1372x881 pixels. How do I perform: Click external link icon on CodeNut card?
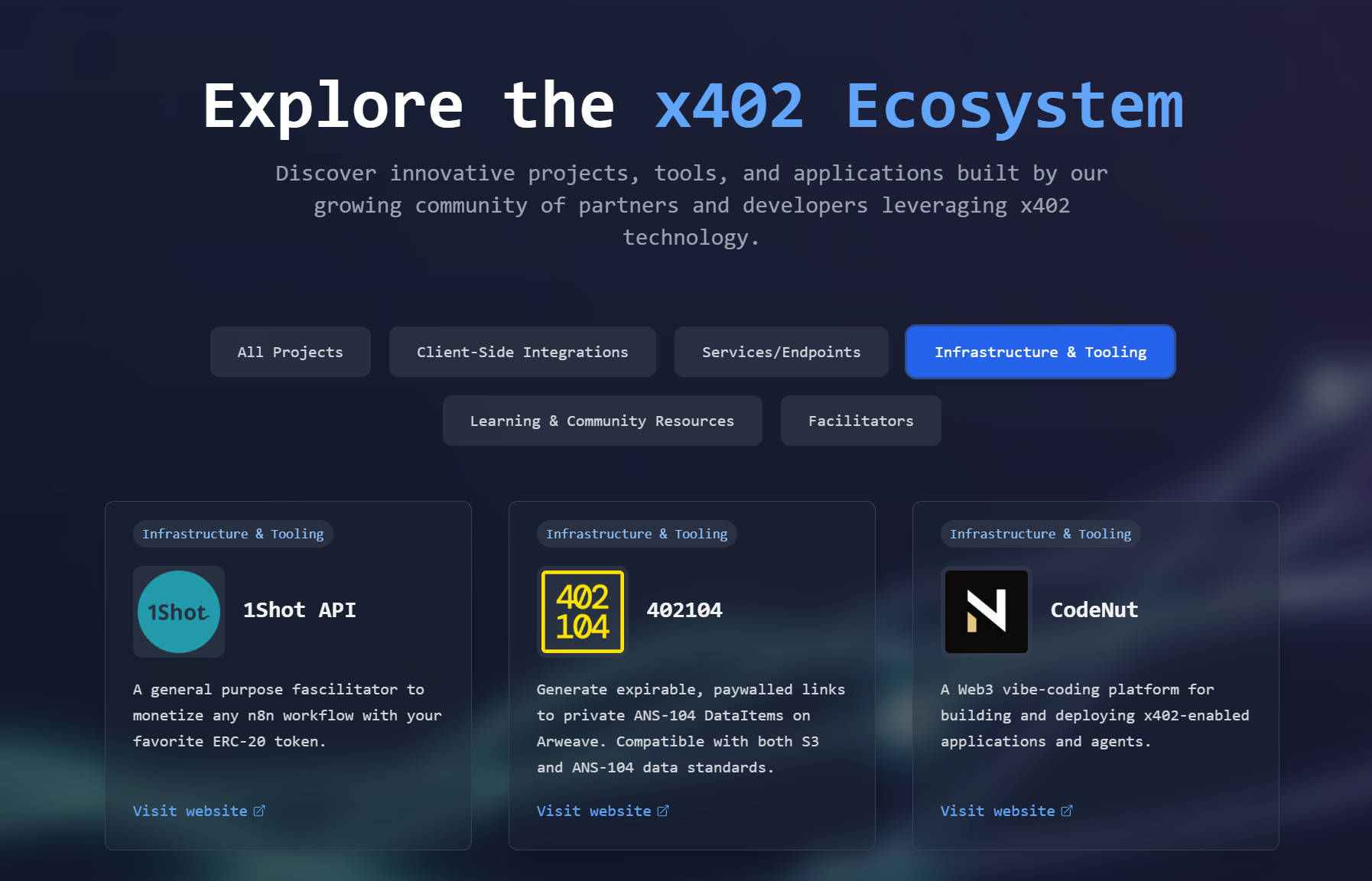click(1067, 811)
